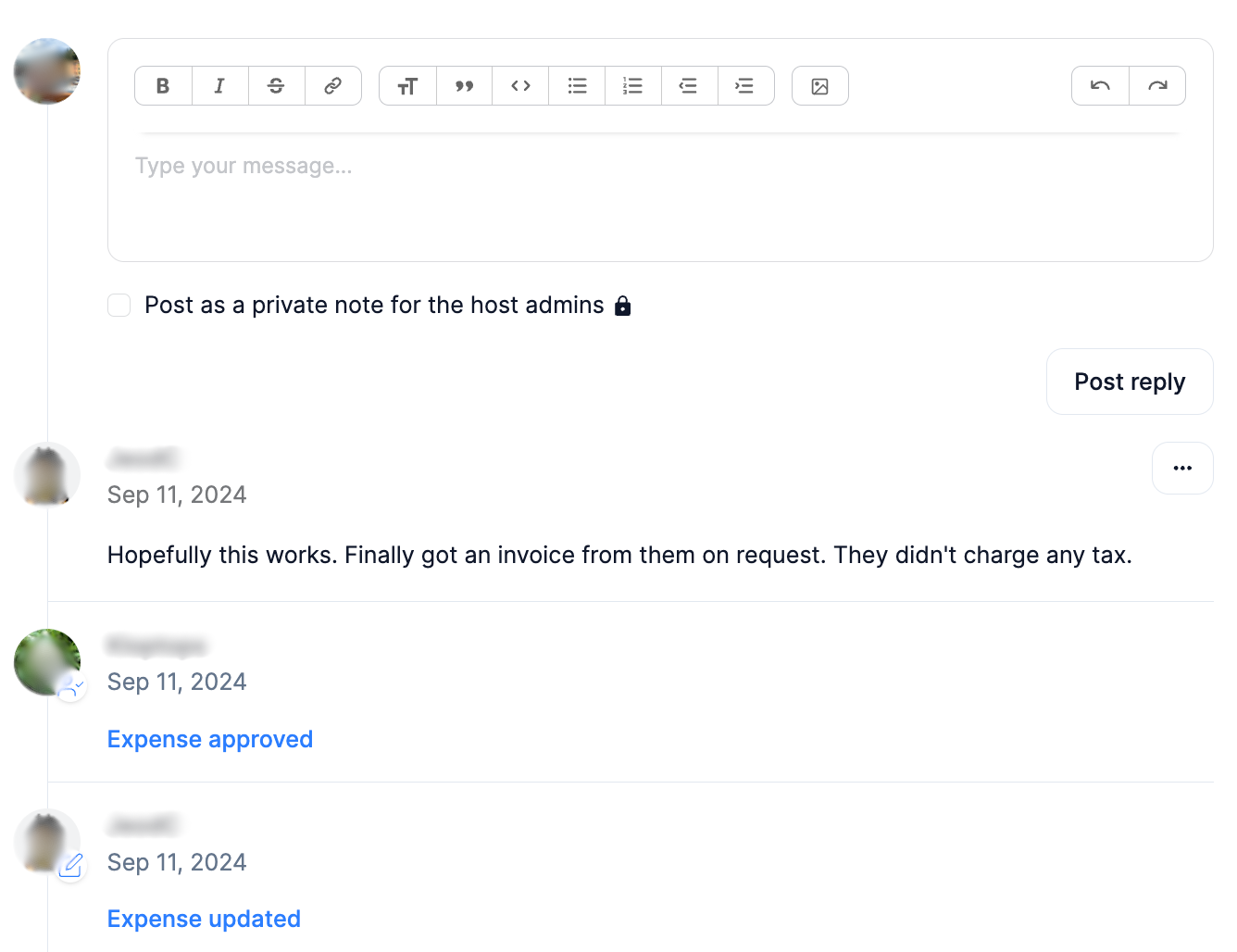This screenshot has width=1237, height=952.
Task: Insert a block quote
Action: coord(464,86)
